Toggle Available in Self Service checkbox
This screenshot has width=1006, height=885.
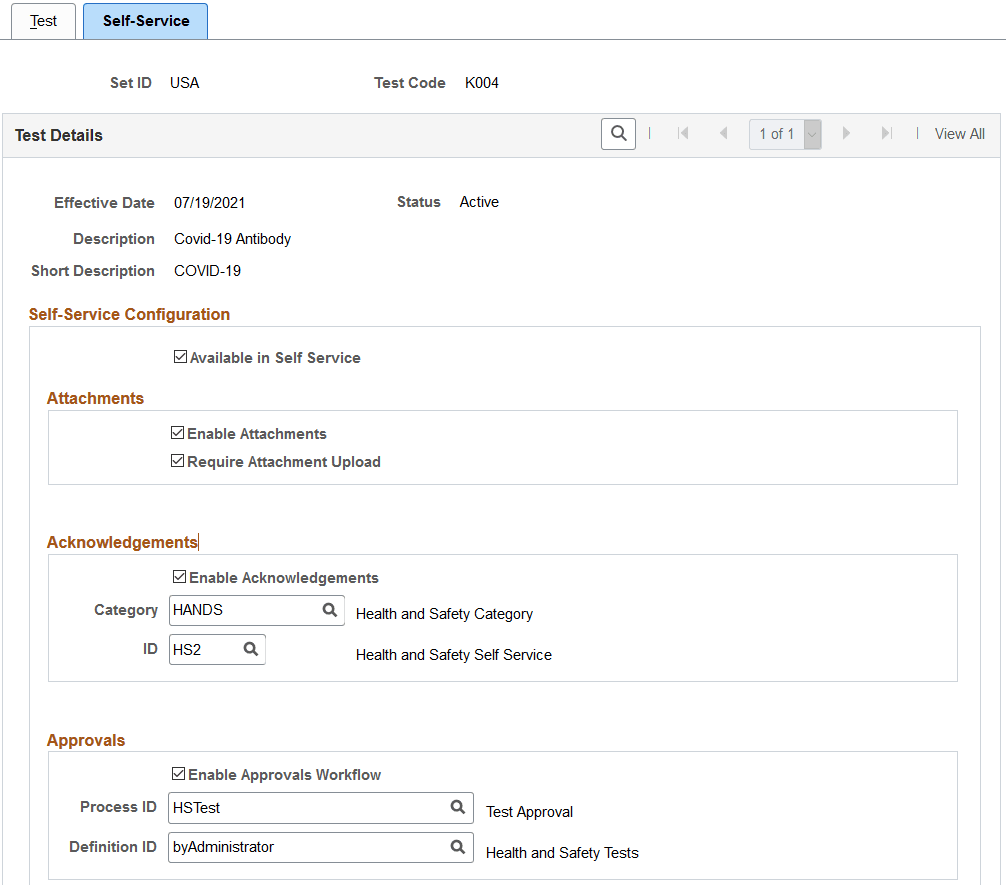tap(181, 356)
